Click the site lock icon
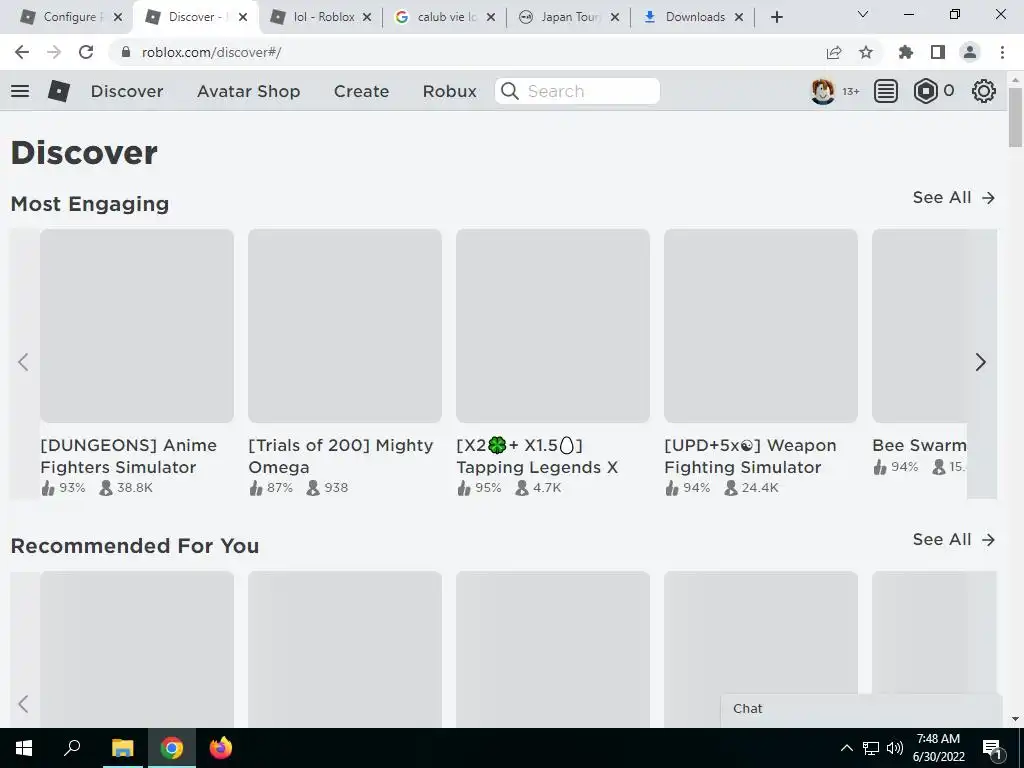The width and height of the screenshot is (1024, 768). [x=126, y=52]
